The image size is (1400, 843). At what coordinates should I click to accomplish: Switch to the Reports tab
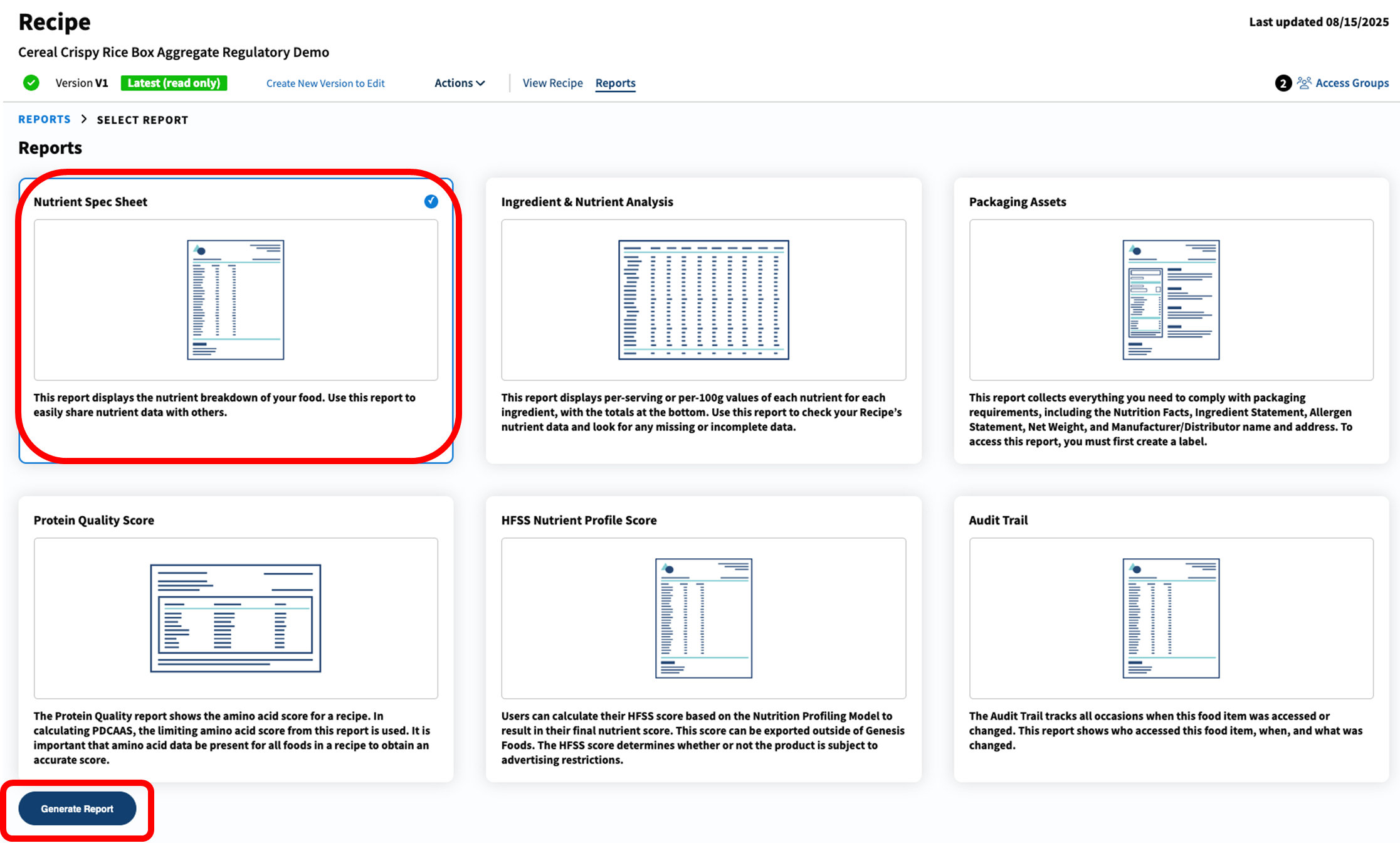point(615,82)
